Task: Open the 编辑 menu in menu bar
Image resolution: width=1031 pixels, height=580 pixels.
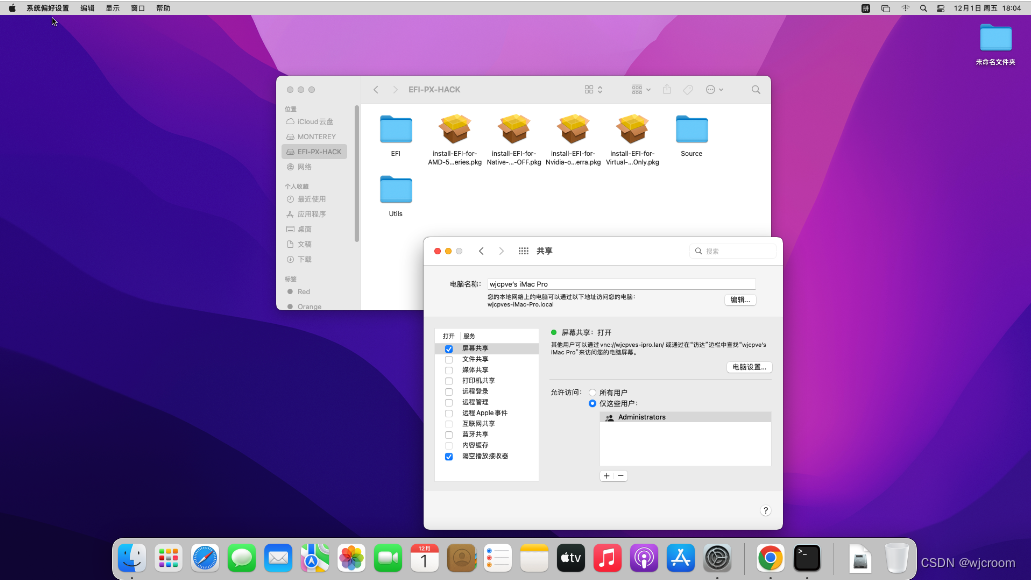Action: [87, 8]
